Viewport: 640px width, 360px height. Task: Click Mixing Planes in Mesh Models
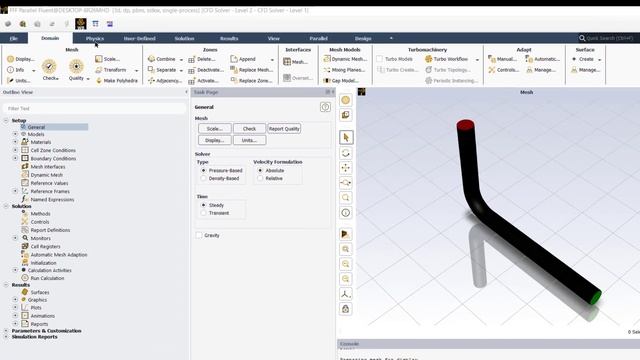(345, 70)
